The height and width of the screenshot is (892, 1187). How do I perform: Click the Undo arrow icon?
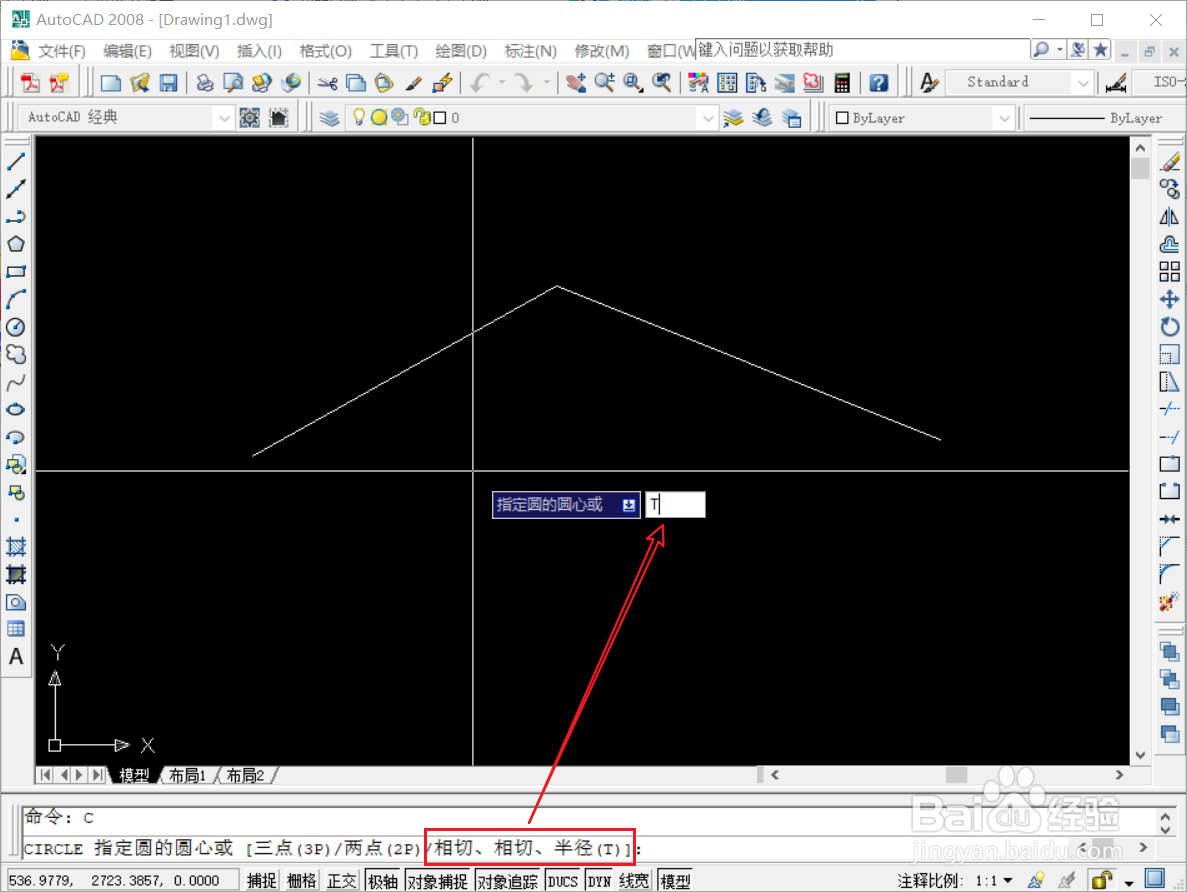pyautogui.click(x=479, y=83)
